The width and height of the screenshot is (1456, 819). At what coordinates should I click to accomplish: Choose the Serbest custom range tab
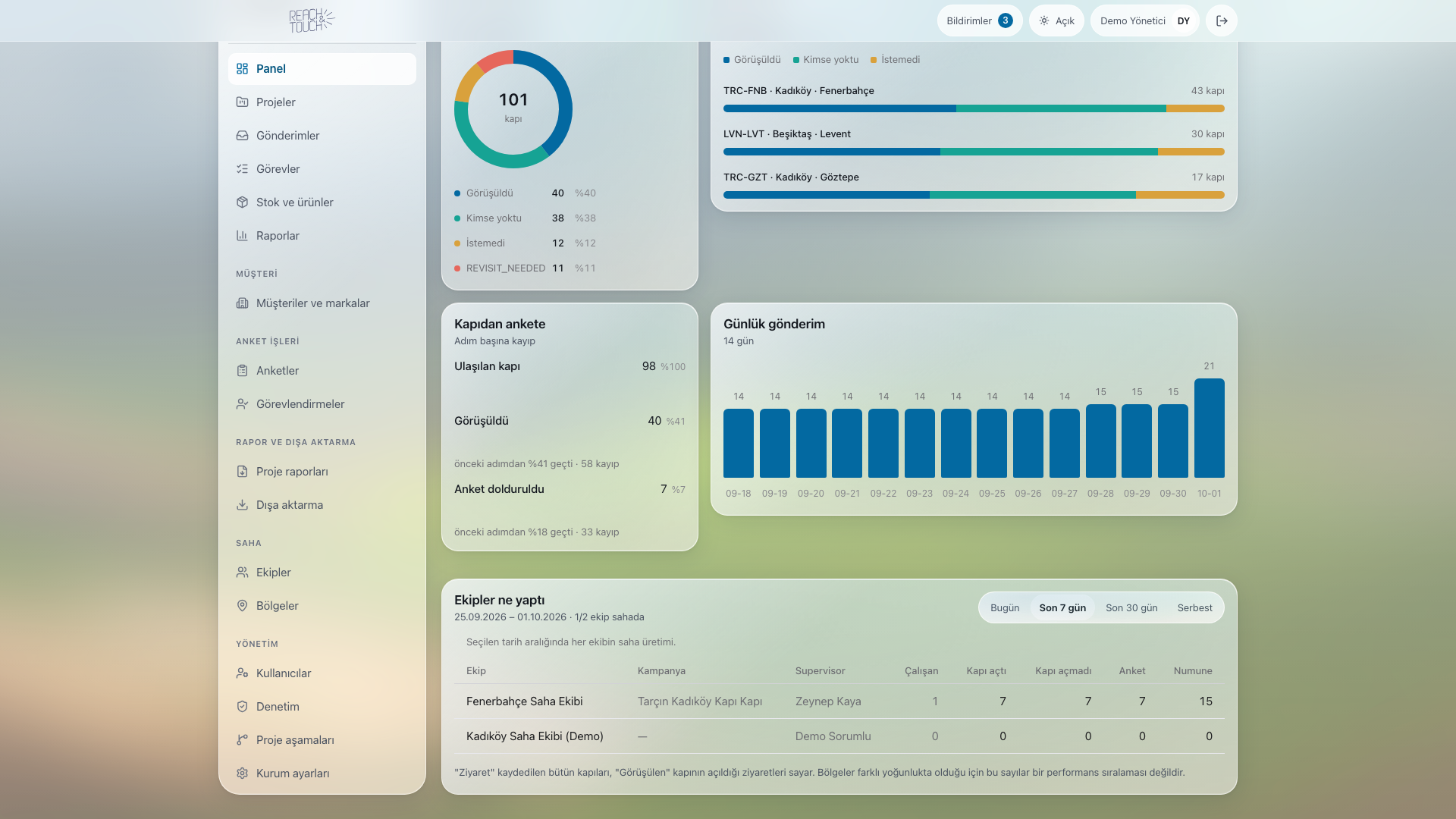click(1194, 608)
